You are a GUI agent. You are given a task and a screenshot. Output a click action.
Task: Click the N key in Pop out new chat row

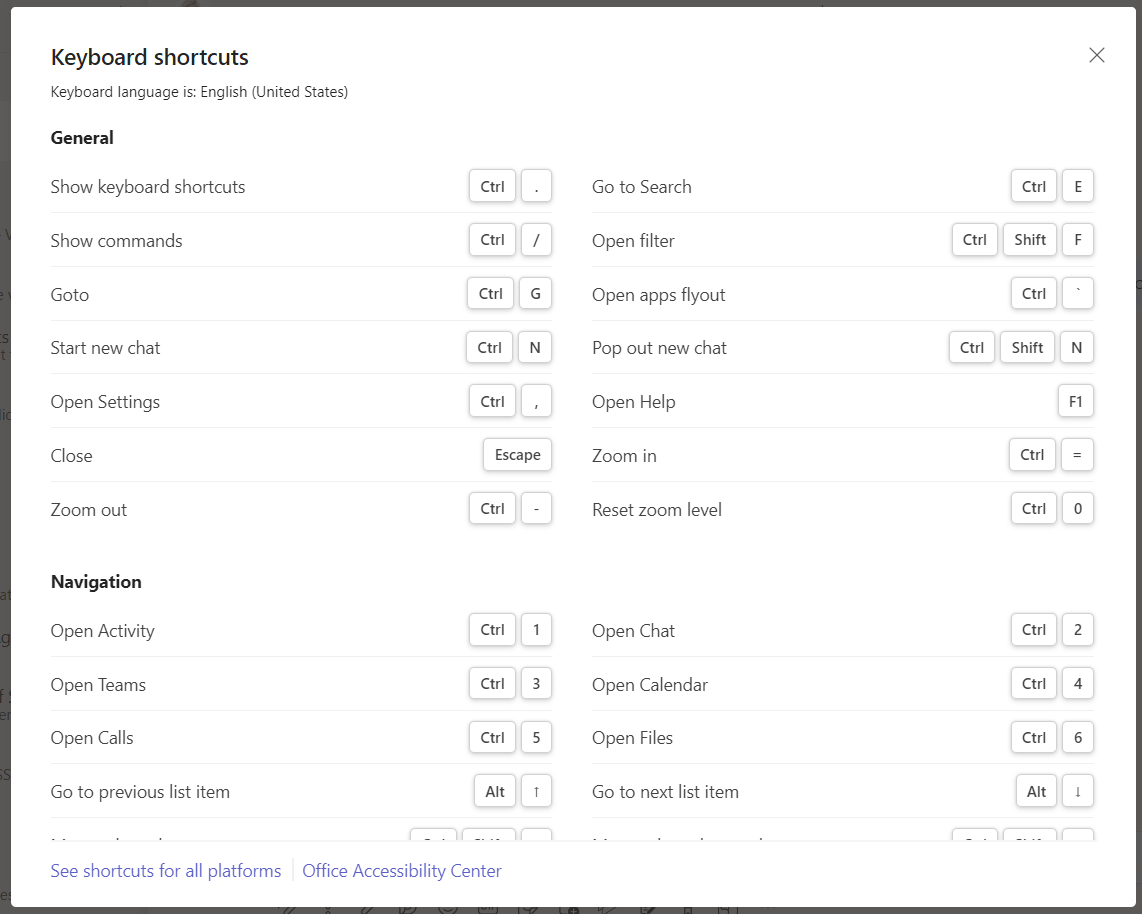point(1076,348)
